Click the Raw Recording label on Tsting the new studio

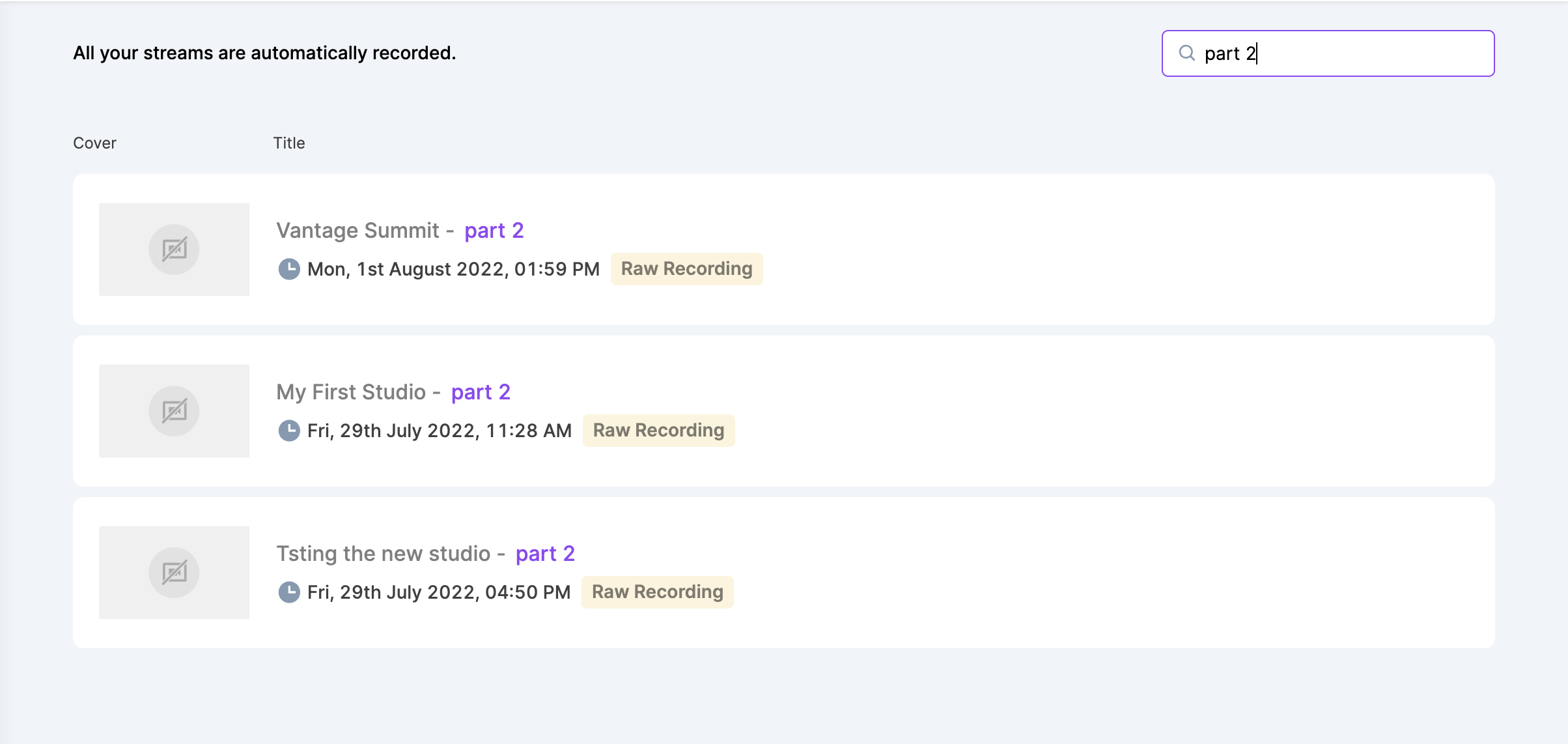coord(657,592)
